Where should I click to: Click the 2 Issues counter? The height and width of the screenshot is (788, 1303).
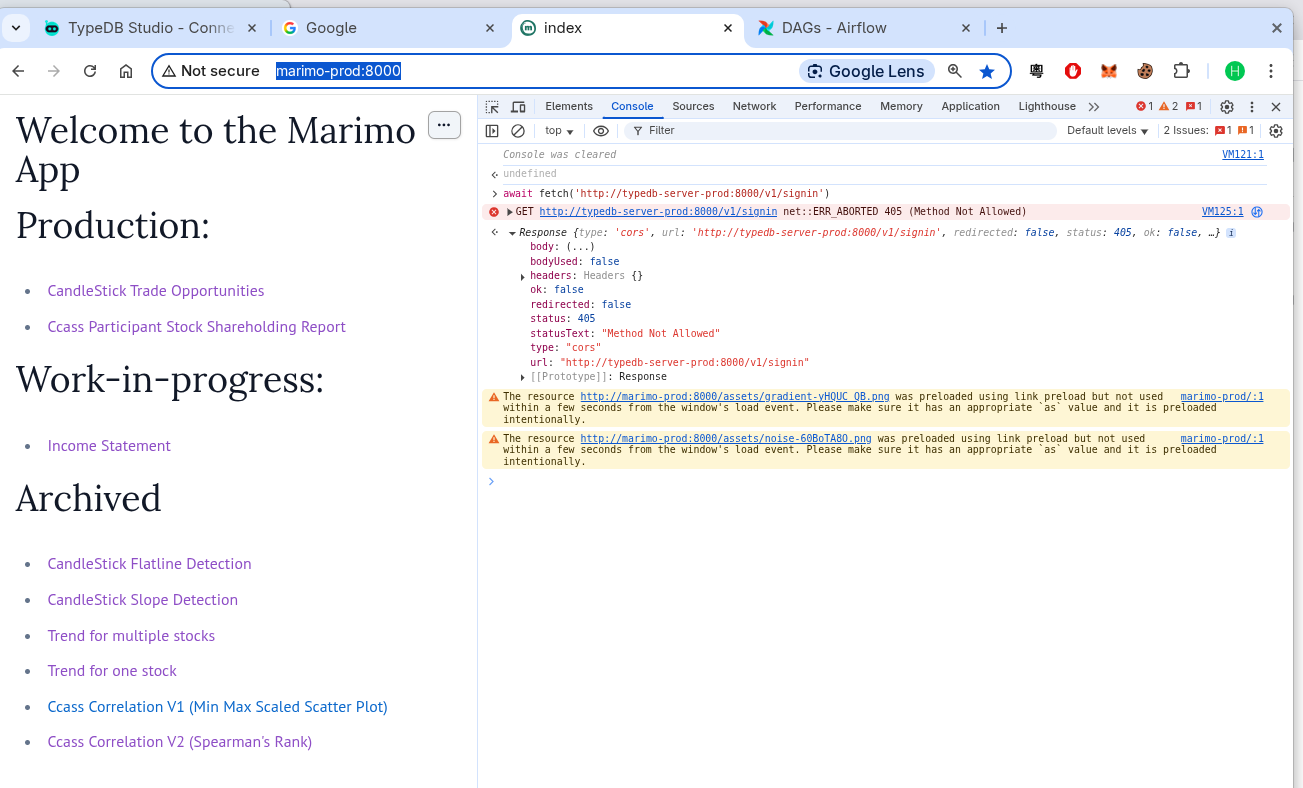(1209, 131)
